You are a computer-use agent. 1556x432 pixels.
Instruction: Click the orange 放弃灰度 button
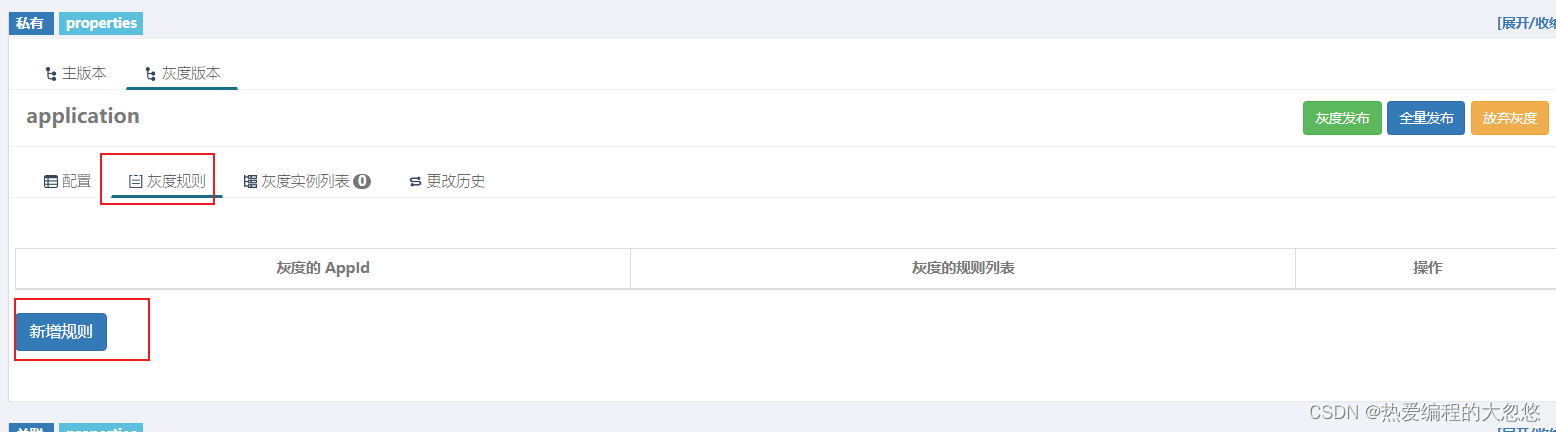[x=1510, y=118]
